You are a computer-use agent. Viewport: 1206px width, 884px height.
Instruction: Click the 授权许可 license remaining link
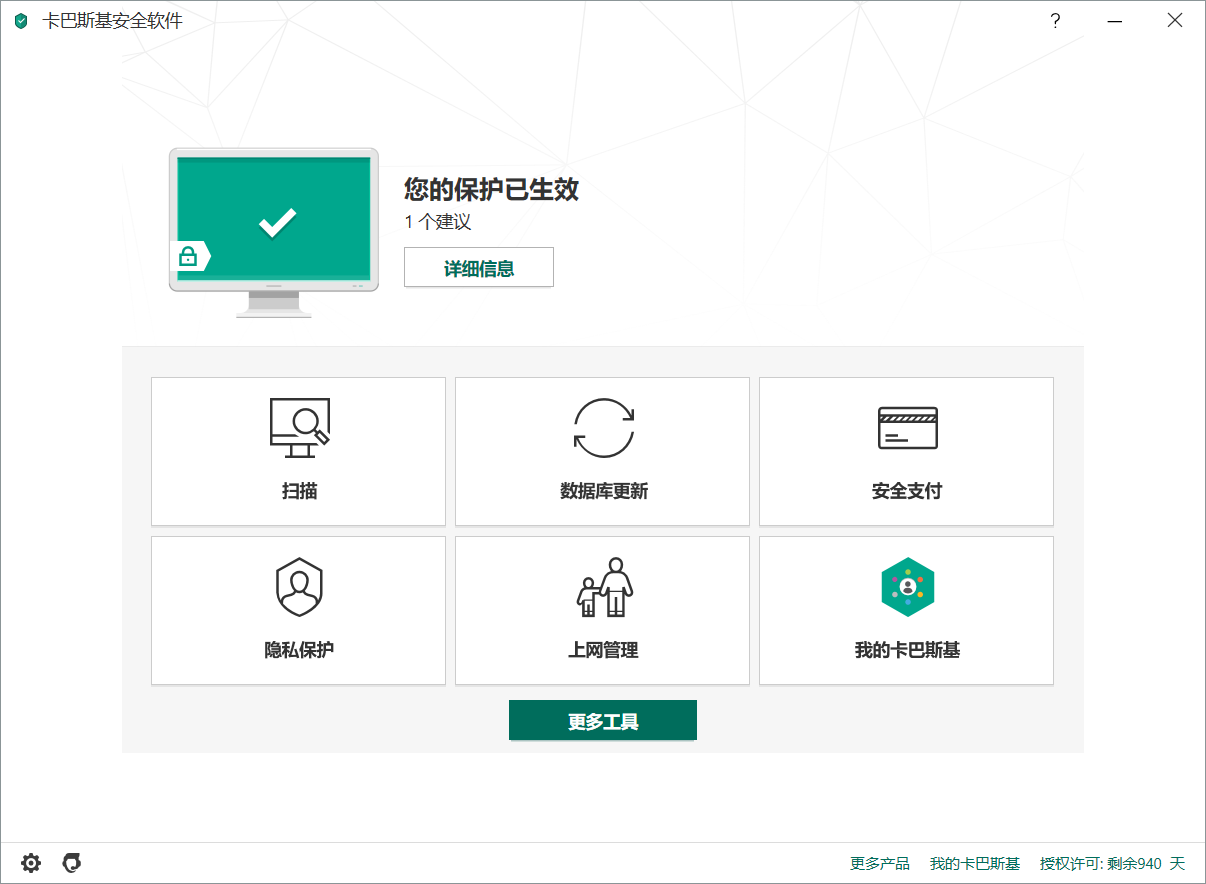(1112, 863)
